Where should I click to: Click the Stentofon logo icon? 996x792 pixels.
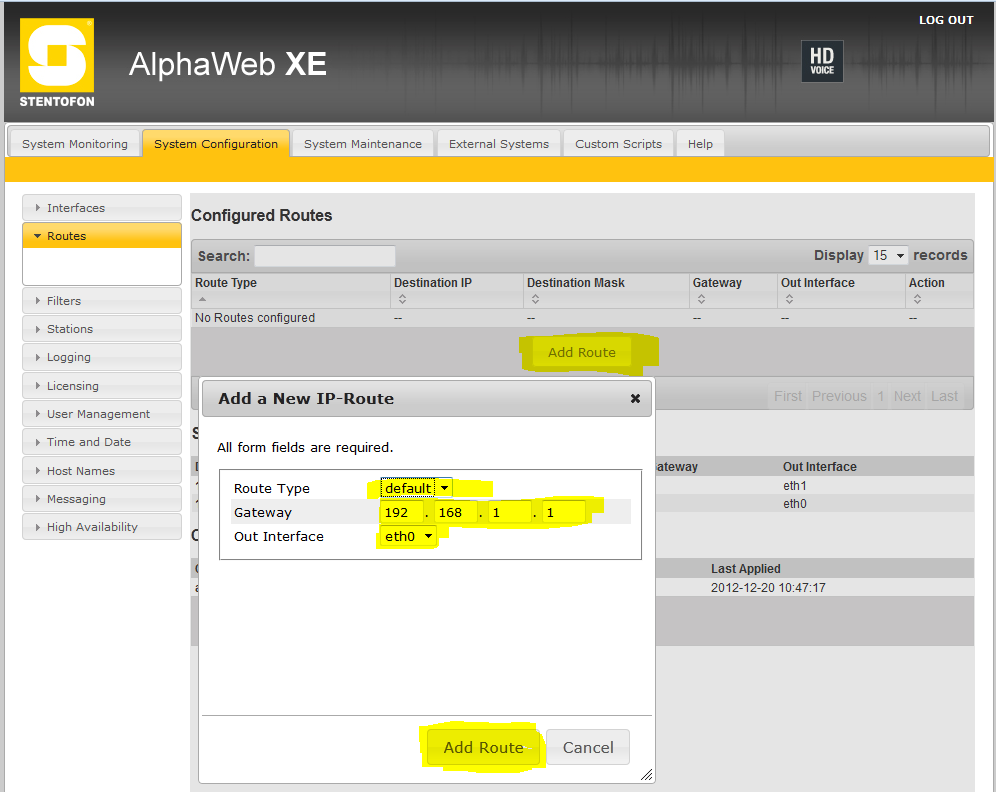[x=57, y=64]
